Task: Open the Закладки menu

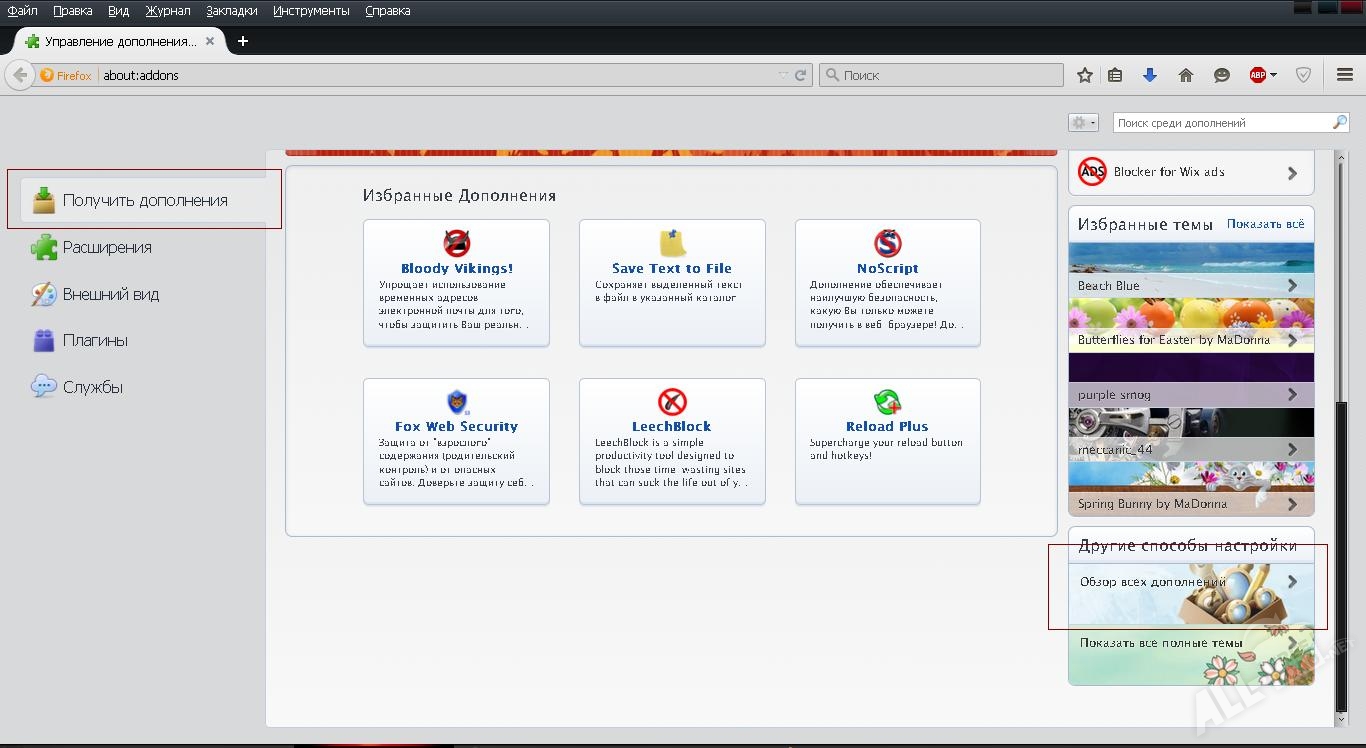Action: (231, 11)
